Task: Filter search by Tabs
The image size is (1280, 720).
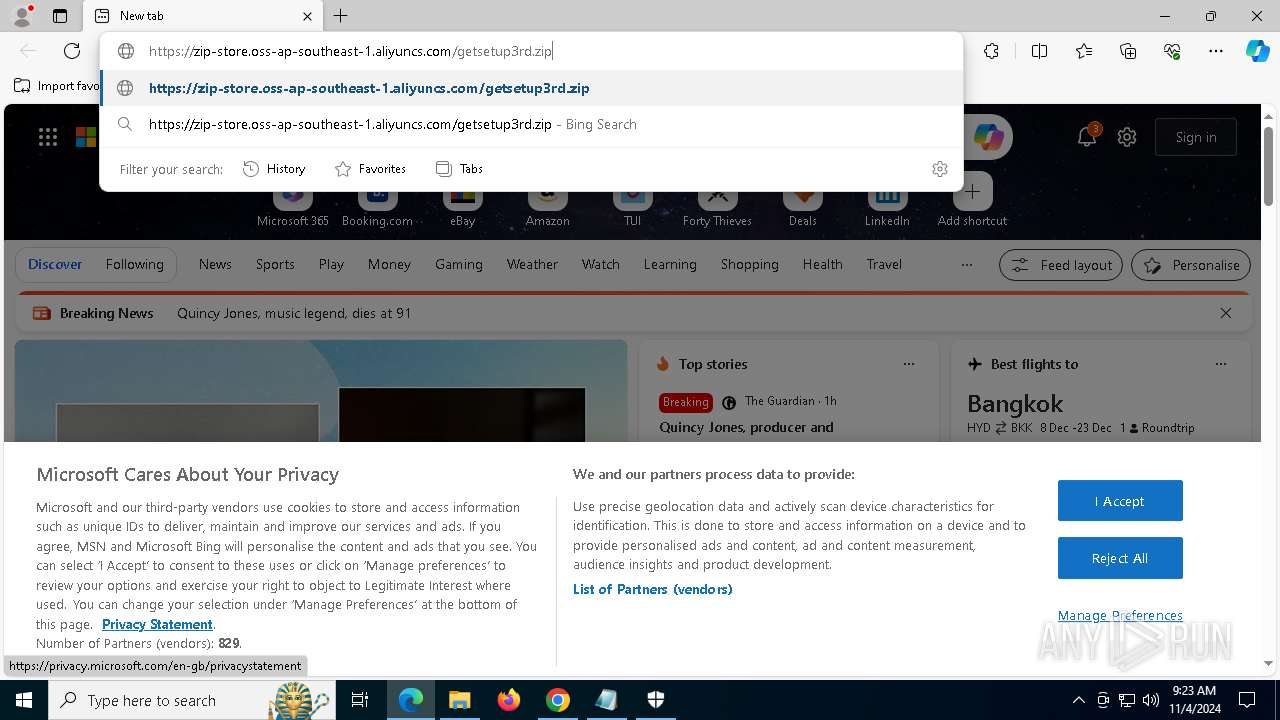Action: (460, 169)
